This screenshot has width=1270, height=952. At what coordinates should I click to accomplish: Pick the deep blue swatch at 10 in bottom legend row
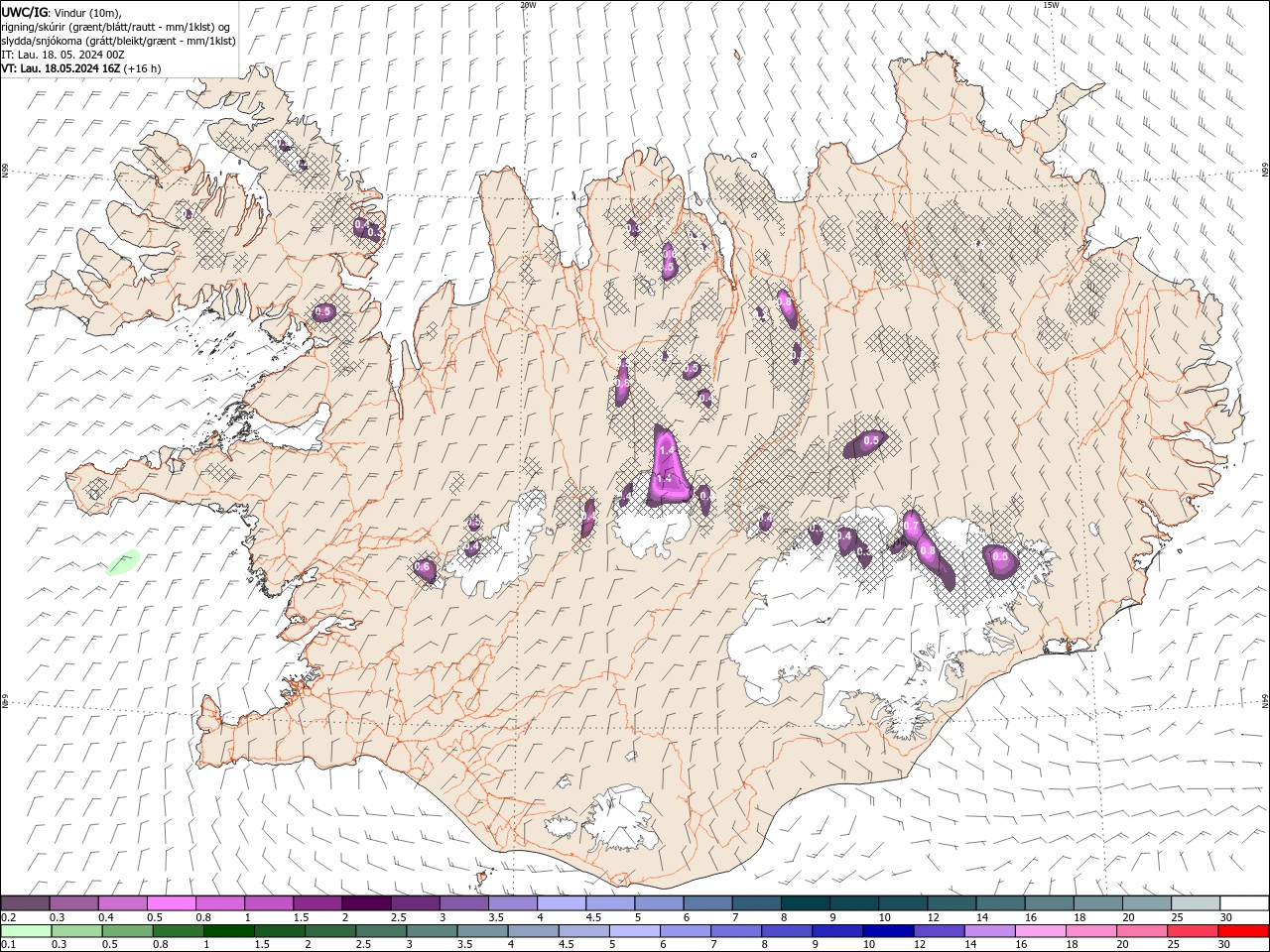click(x=887, y=931)
